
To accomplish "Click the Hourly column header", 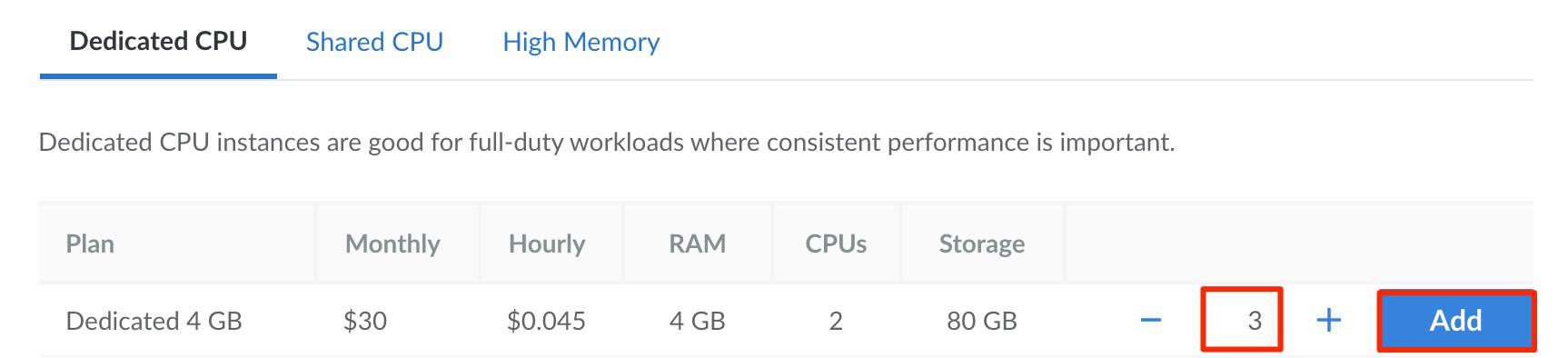I will (x=547, y=244).
